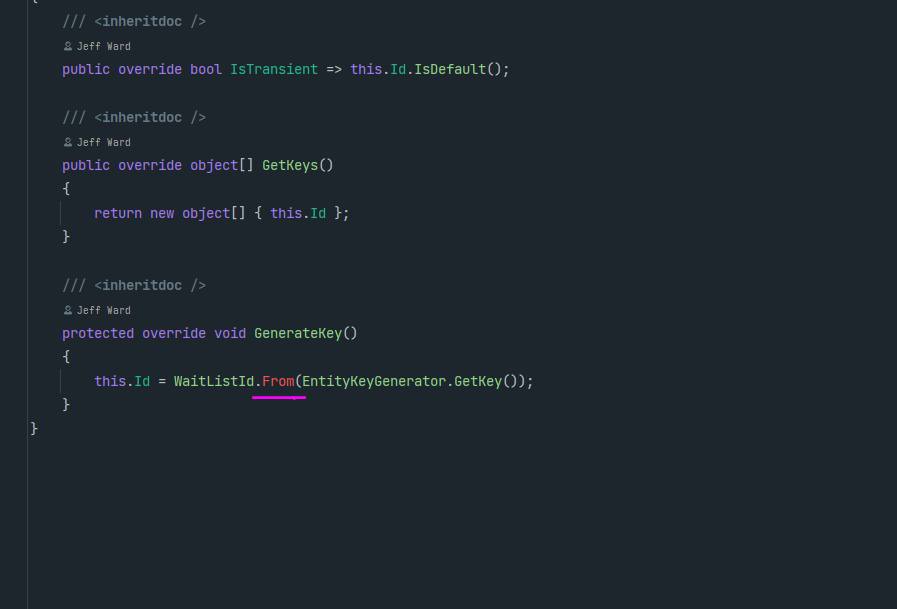Click the GetKeys method name

pos(289,165)
